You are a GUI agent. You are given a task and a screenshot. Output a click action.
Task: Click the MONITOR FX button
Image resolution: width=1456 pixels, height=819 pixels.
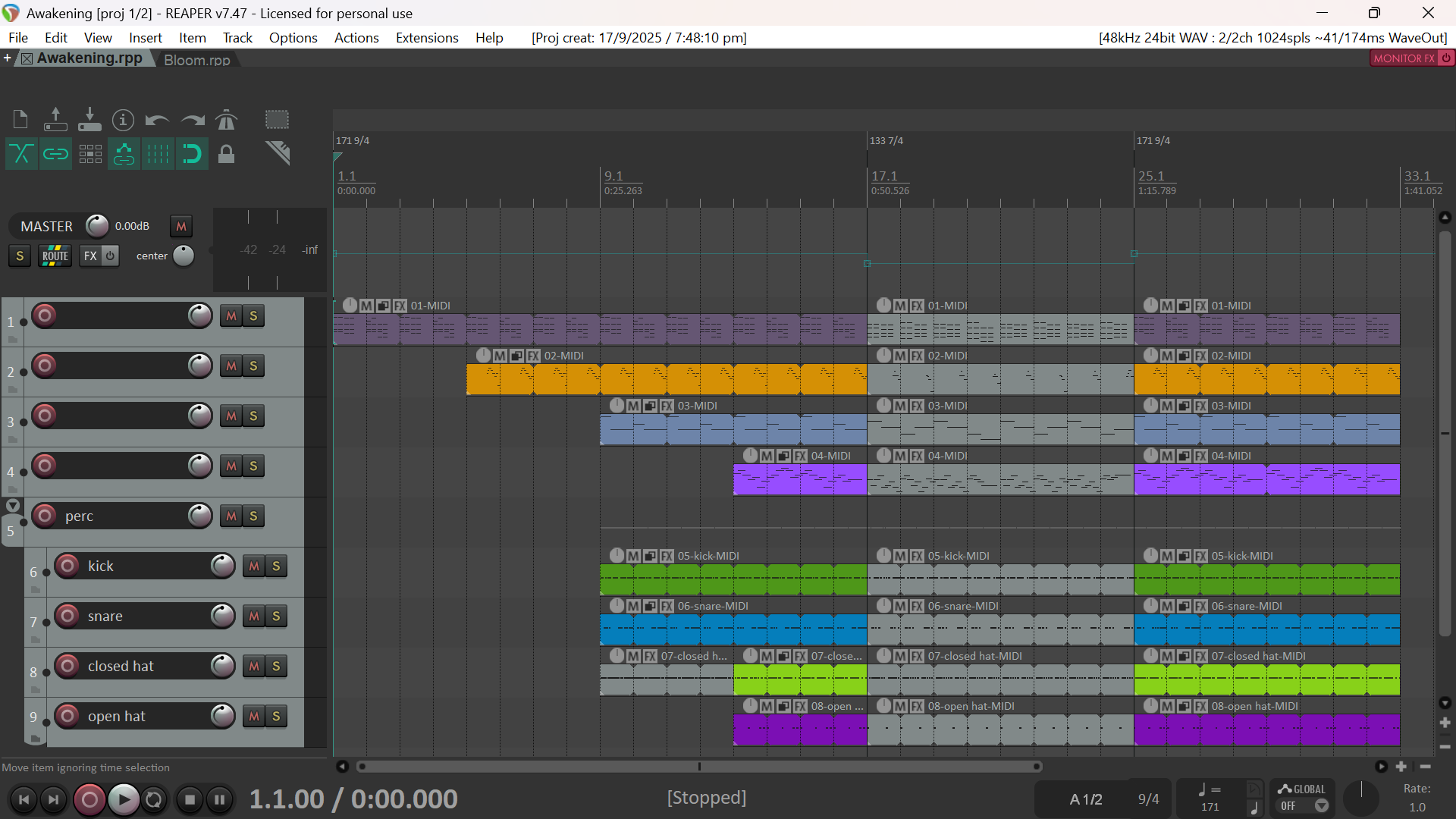click(1403, 58)
